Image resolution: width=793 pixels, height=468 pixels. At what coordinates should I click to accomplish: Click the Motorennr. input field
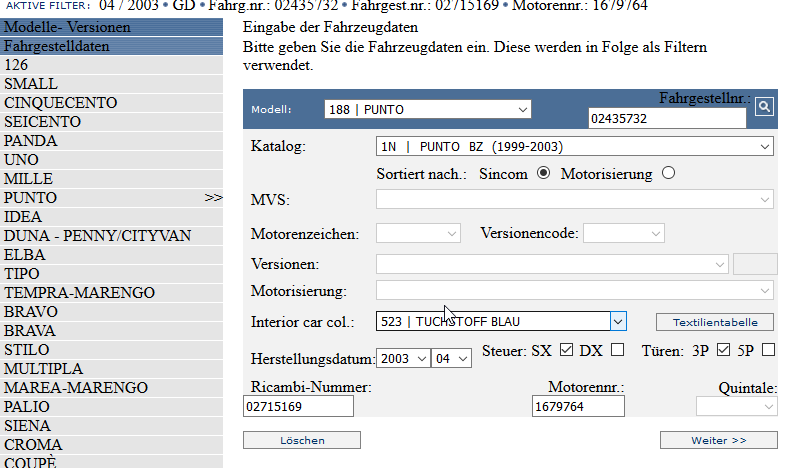pos(578,407)
